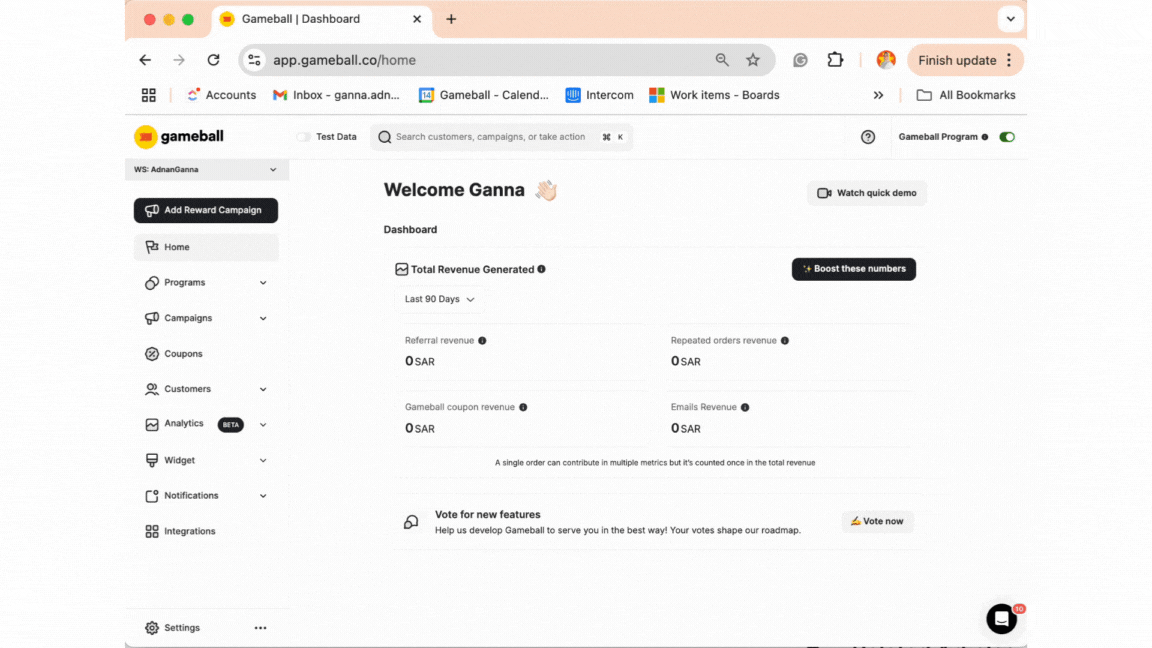Click the Chrome profile avatar
Viewport: 1152px width, 648px height.
point(886,60)
